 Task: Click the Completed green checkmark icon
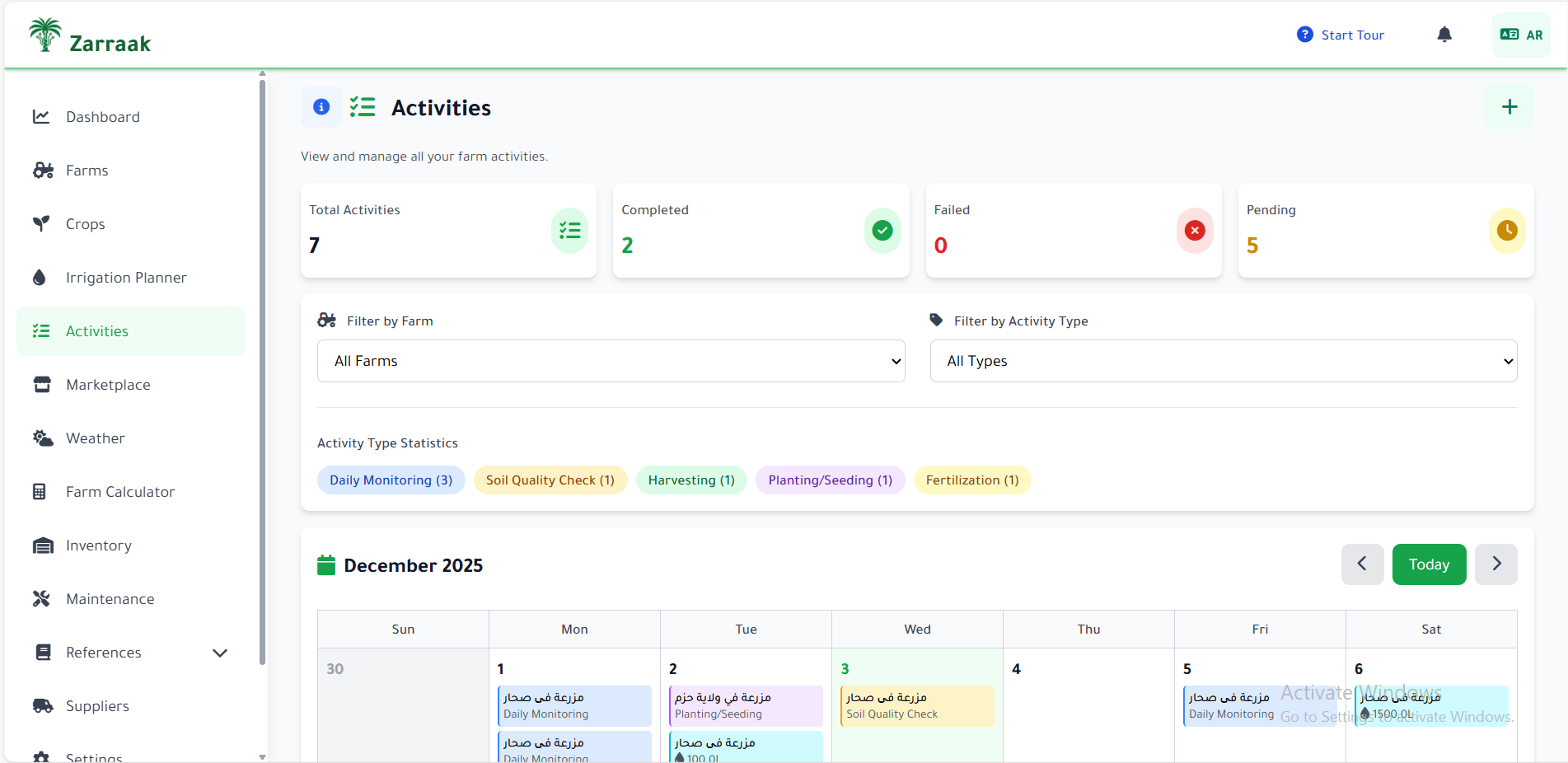click(x=882, y=231)
